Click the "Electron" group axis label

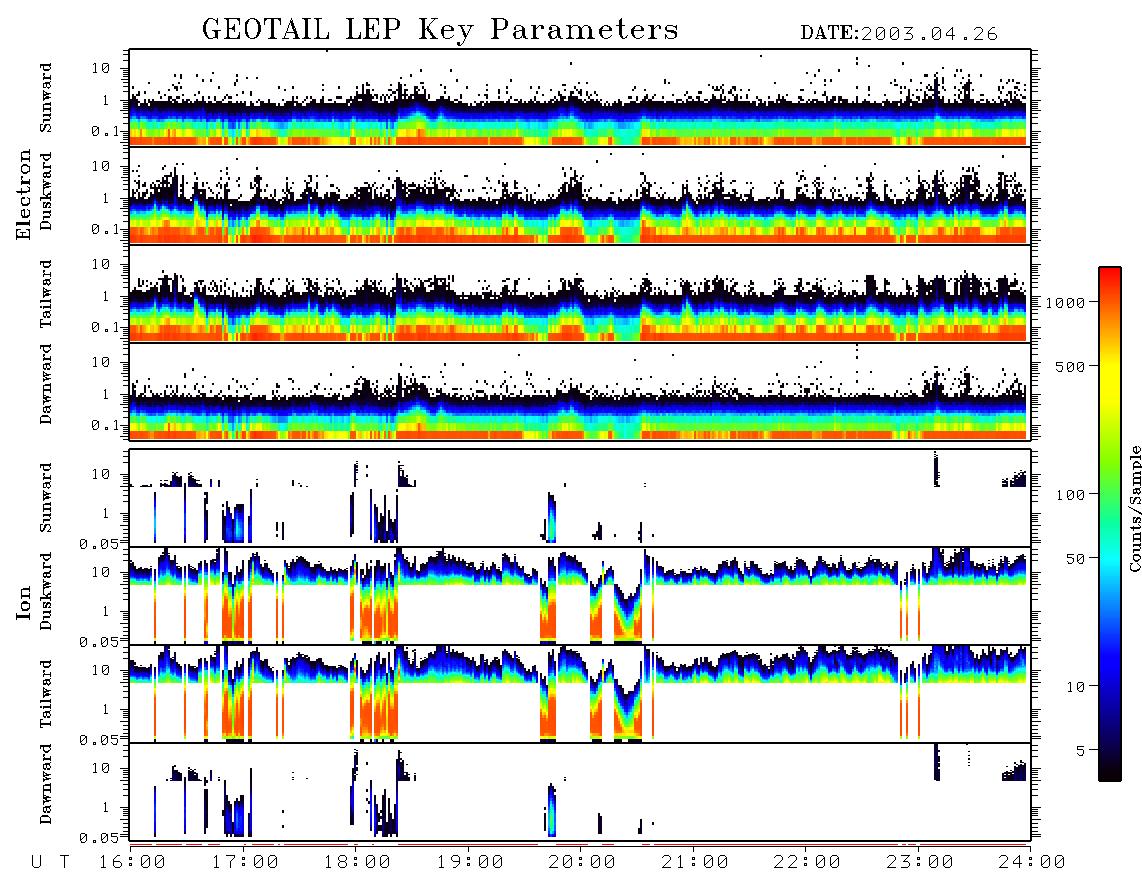pos(24,195)
